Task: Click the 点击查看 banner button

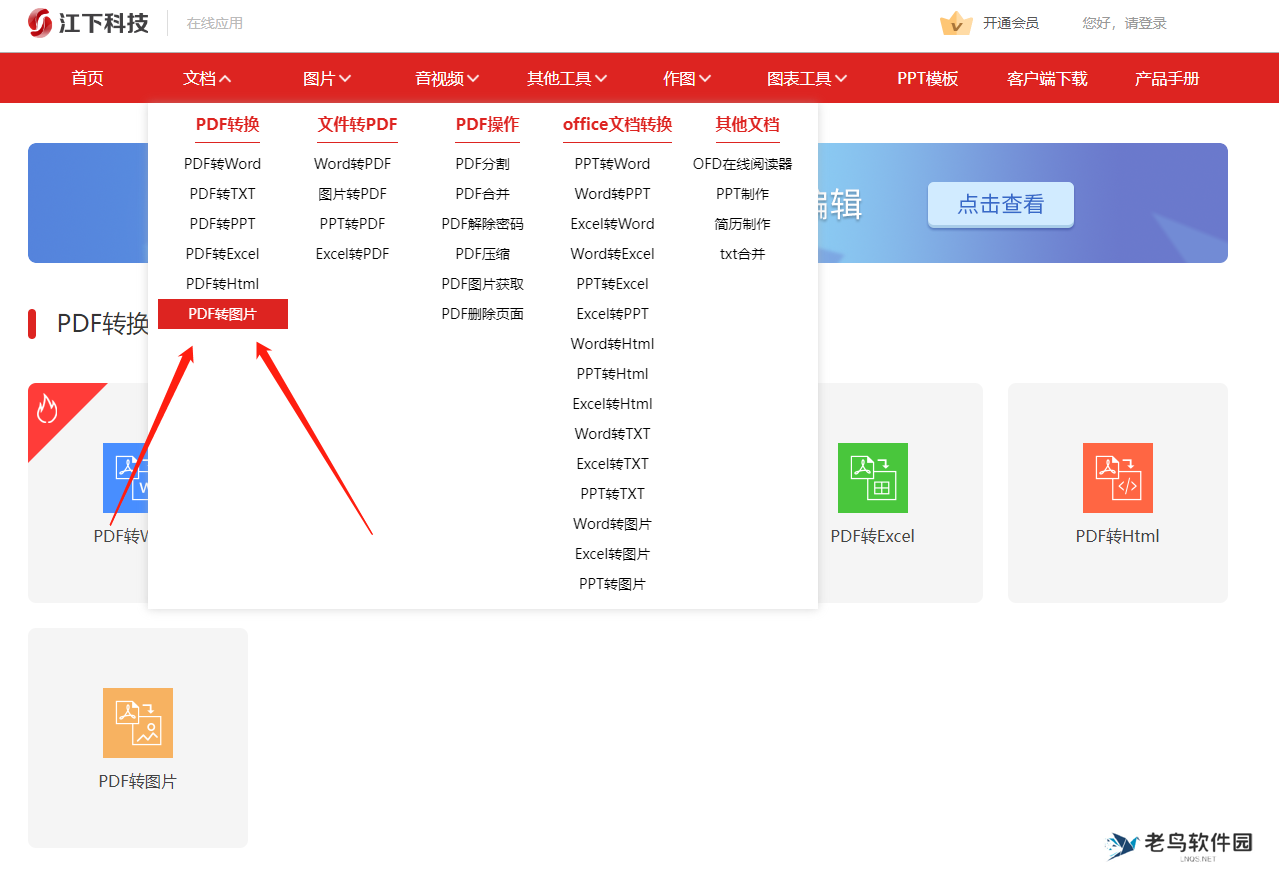Action: [1000, 204]
